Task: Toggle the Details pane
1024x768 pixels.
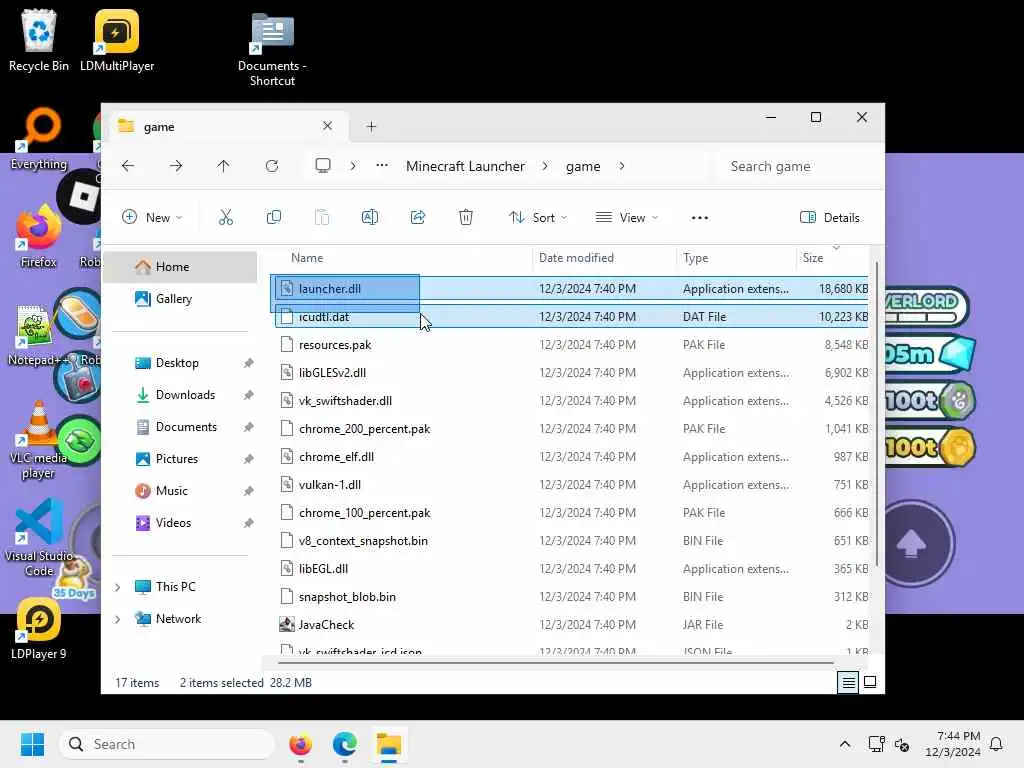Action: tap(830, 217)
